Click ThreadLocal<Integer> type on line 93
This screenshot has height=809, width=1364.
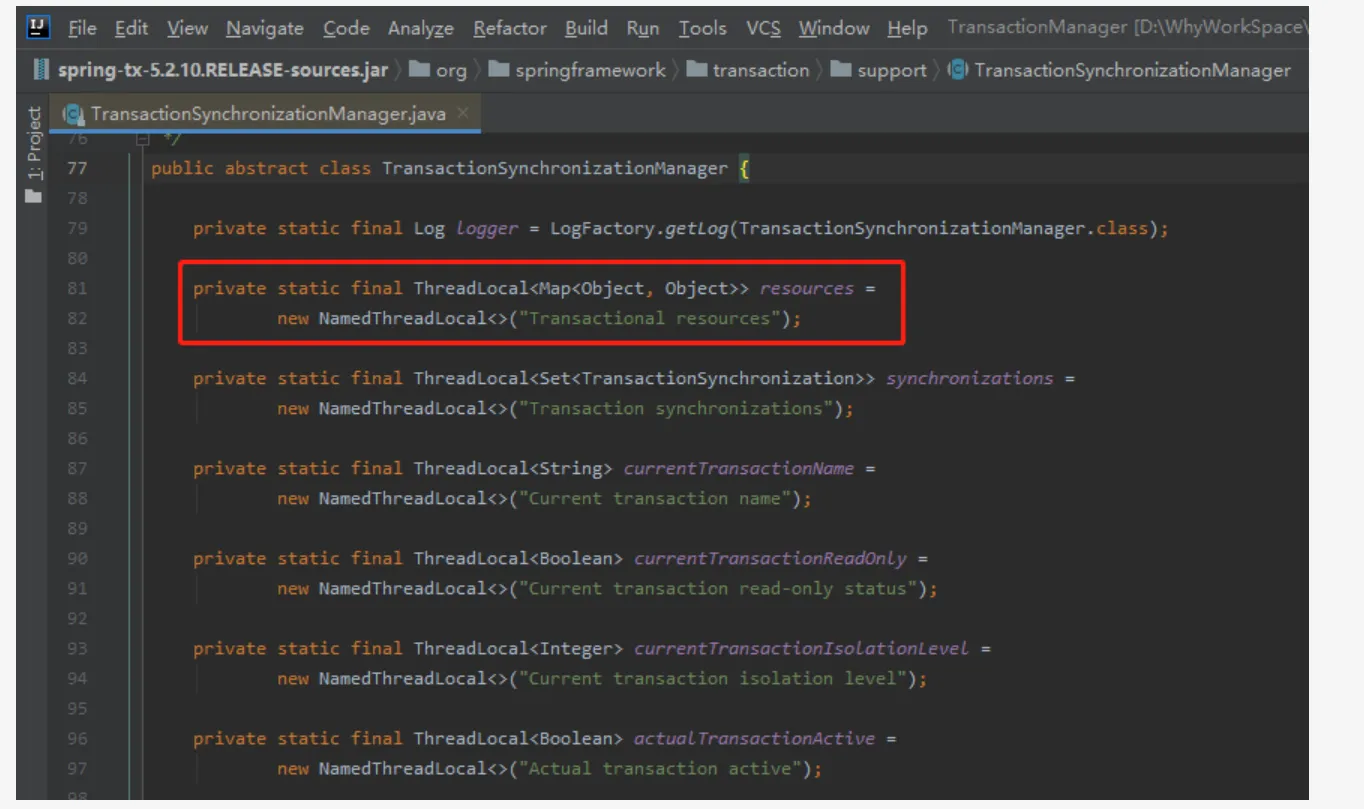coord(519,649)
